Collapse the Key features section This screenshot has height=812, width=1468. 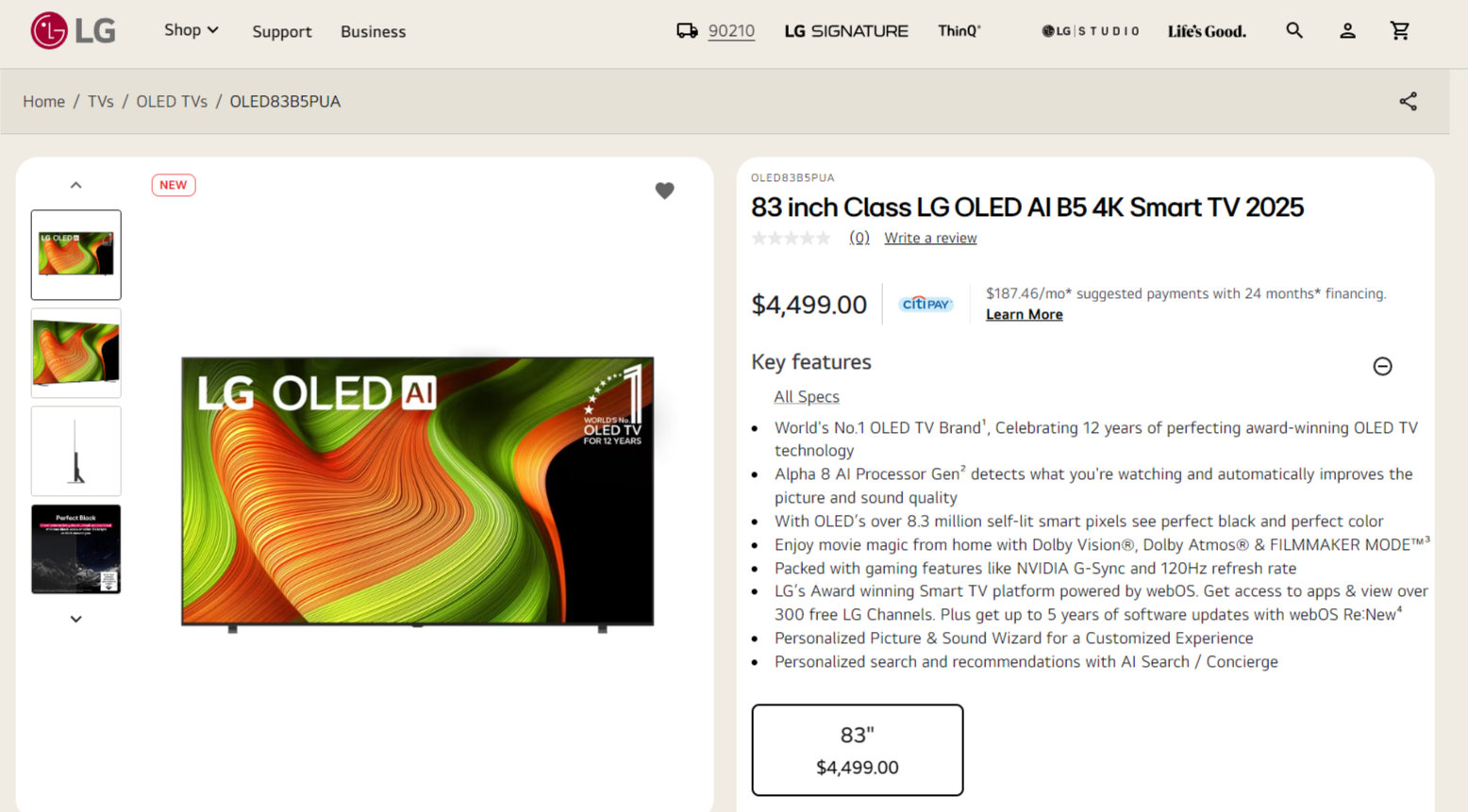pos(1382,366)
